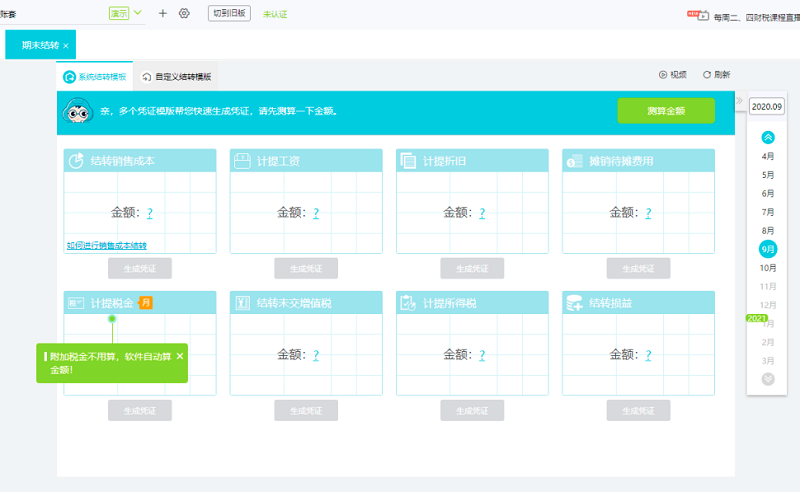Switch to 系统结转模板 tab
Screen dimensions: 800x492
point(95,77)
